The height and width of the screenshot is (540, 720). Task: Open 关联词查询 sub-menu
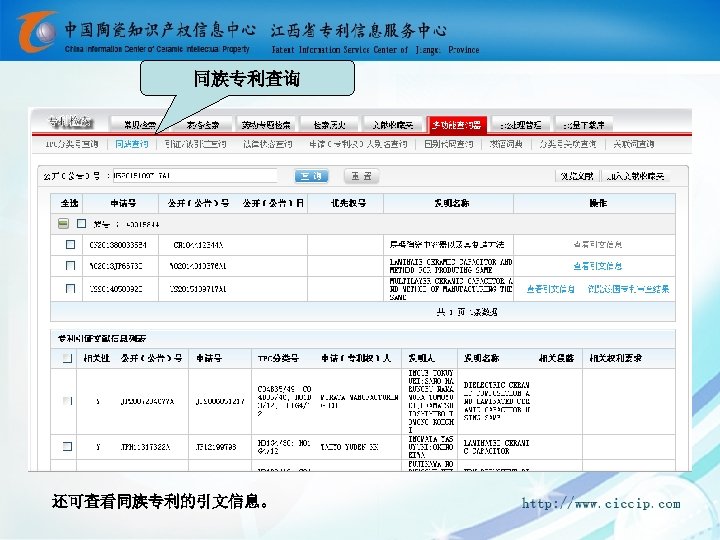click(634, 144)
